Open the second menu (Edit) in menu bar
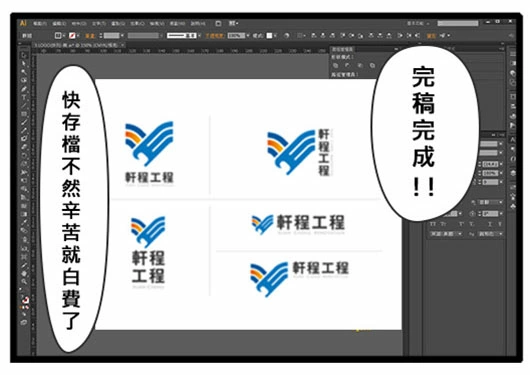 (59, 23)
